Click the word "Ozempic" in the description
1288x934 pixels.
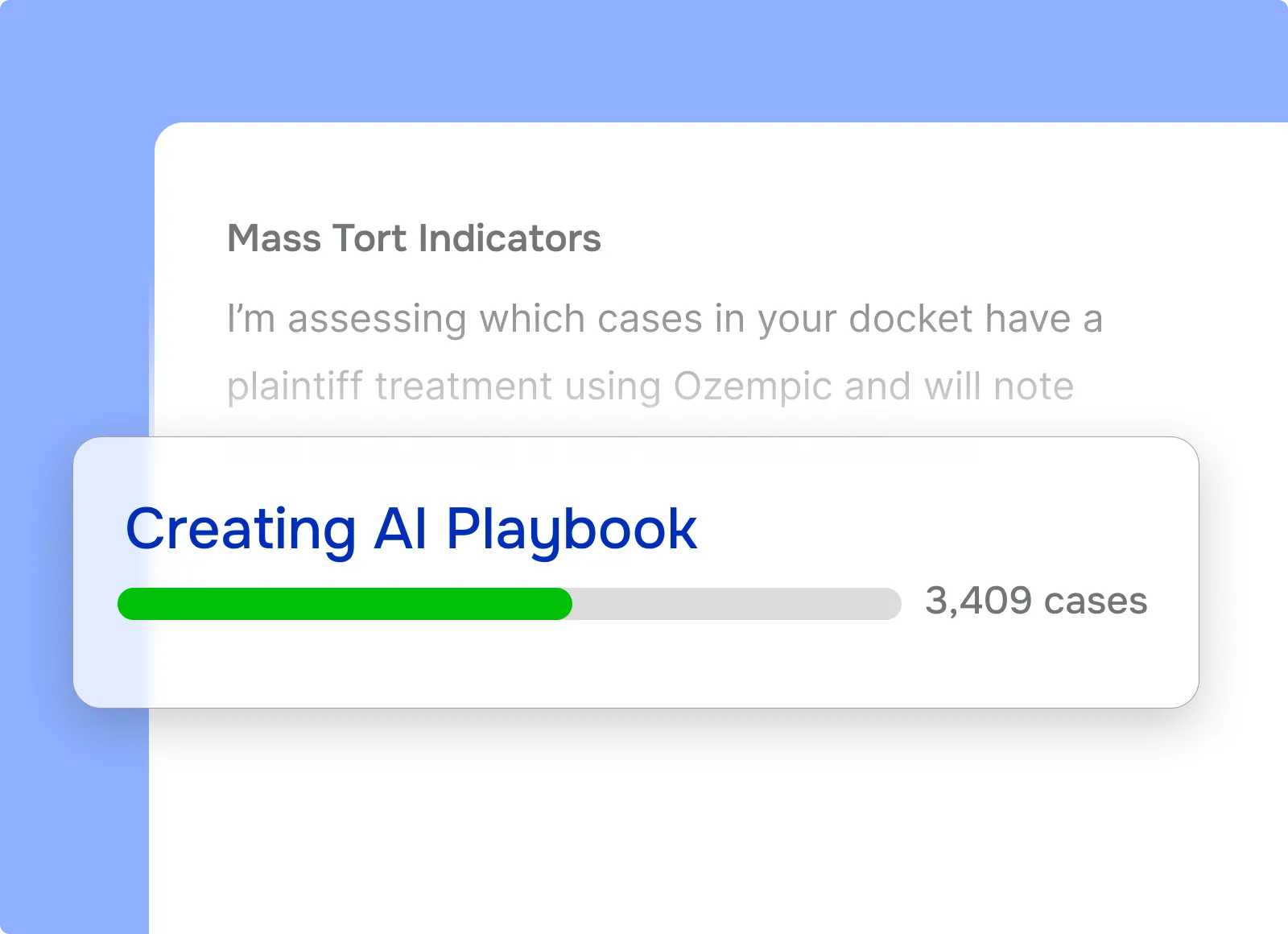click(752, 386)
